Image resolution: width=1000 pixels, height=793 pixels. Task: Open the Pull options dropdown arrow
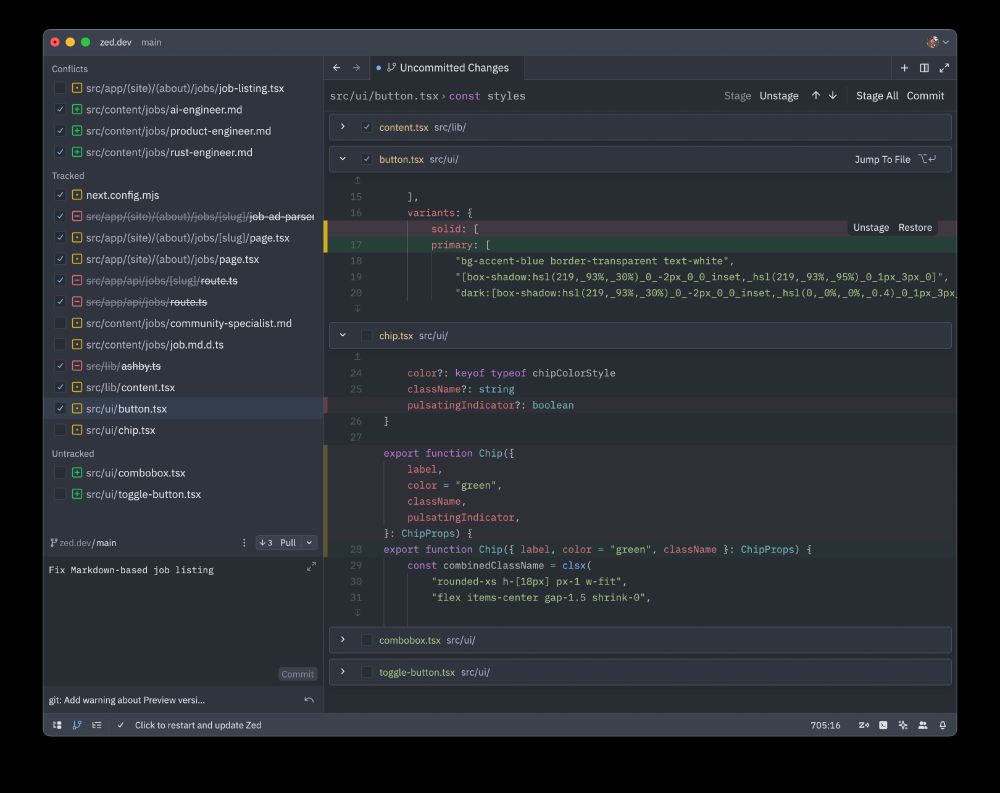pos(309,543)
